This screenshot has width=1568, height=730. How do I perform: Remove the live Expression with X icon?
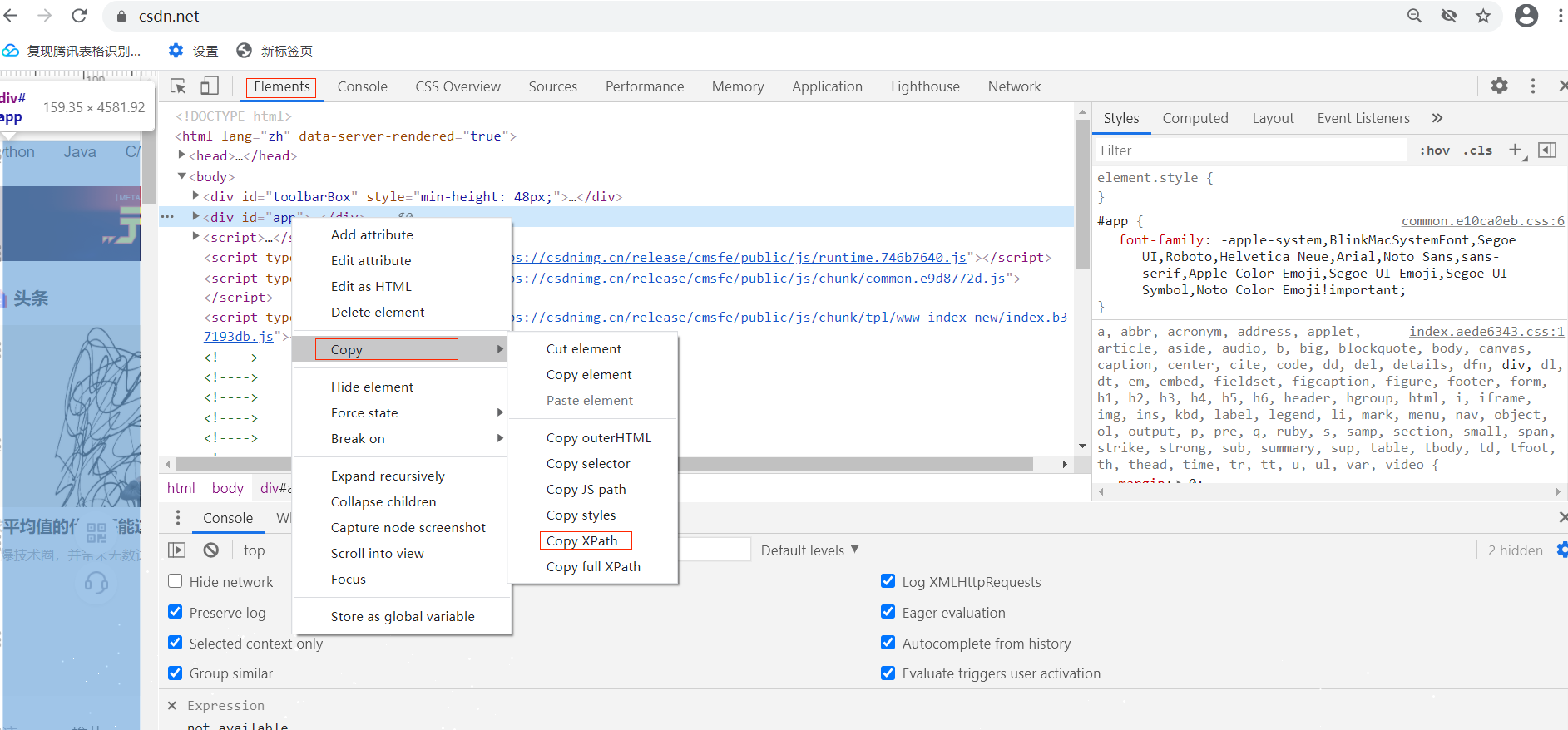pos(172,705)
